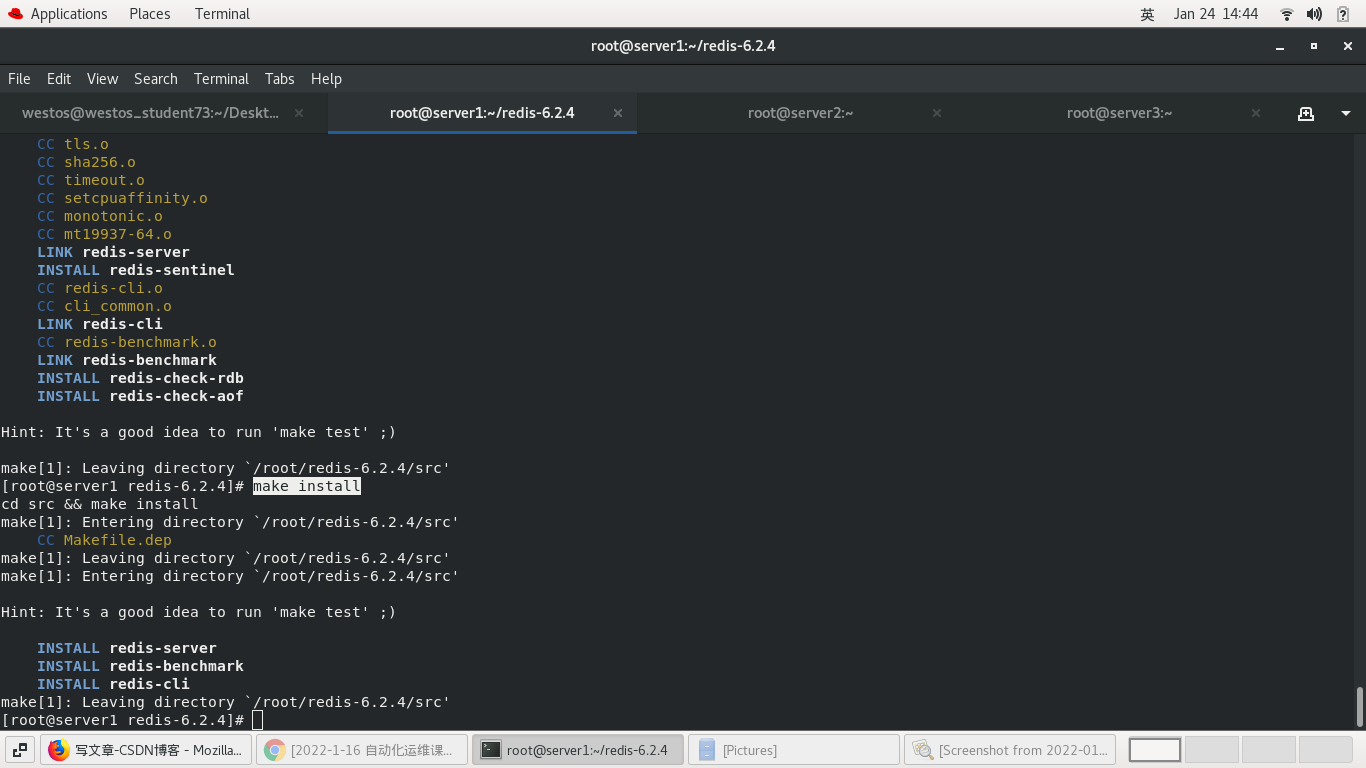
Task: Click the root@server1 terminal taskbar item
Action: pyautogui.click(x=578, y=750)
